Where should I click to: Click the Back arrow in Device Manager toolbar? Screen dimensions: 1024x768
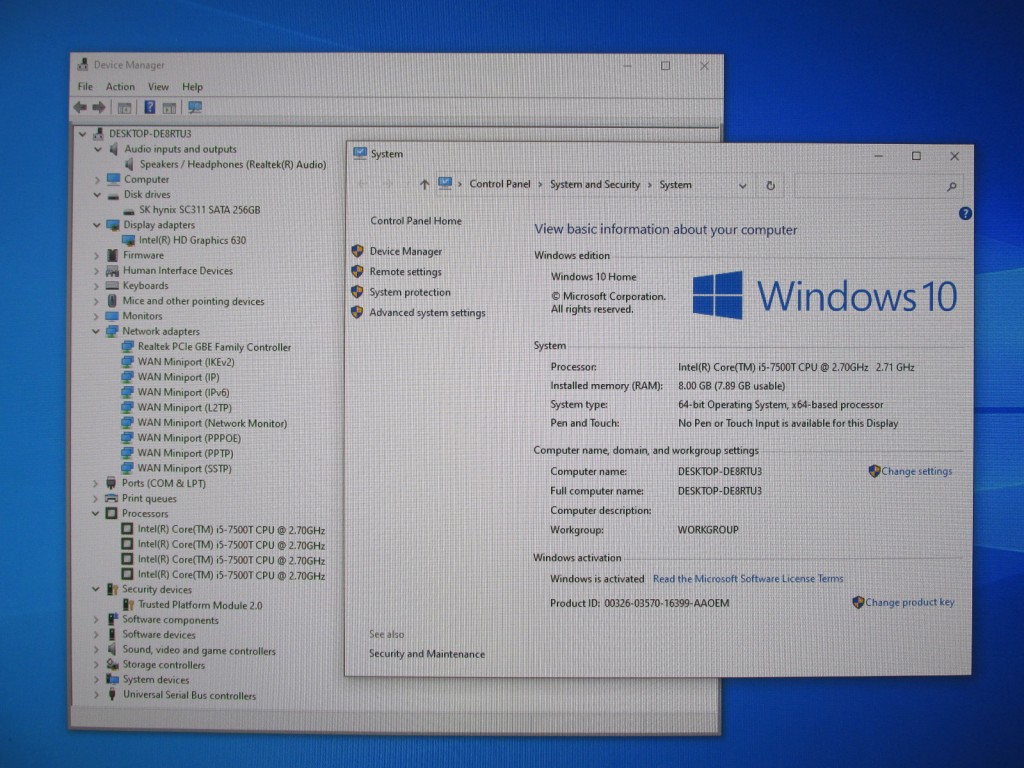80,107
